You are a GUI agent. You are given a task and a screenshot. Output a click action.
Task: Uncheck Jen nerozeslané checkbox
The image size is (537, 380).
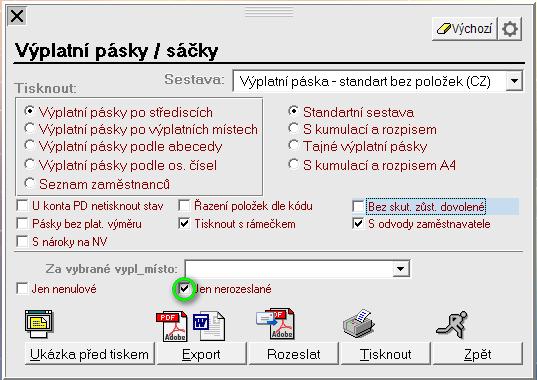pyautogui.click(x=184, y=289)
